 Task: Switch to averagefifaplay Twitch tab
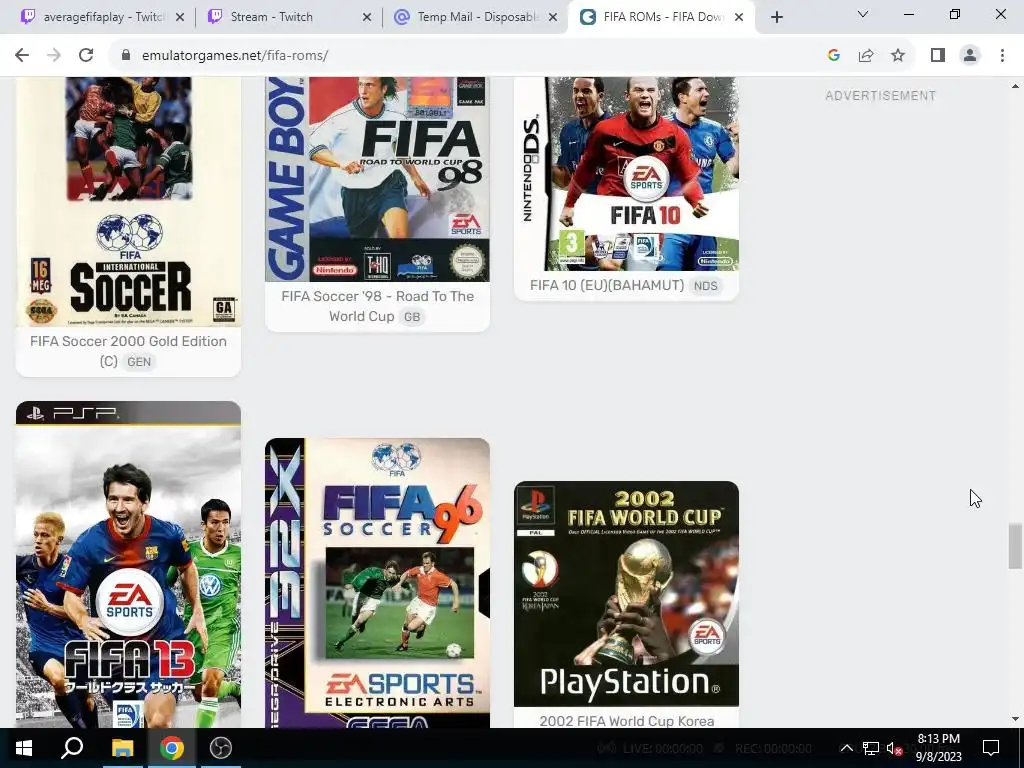point(103,17)
